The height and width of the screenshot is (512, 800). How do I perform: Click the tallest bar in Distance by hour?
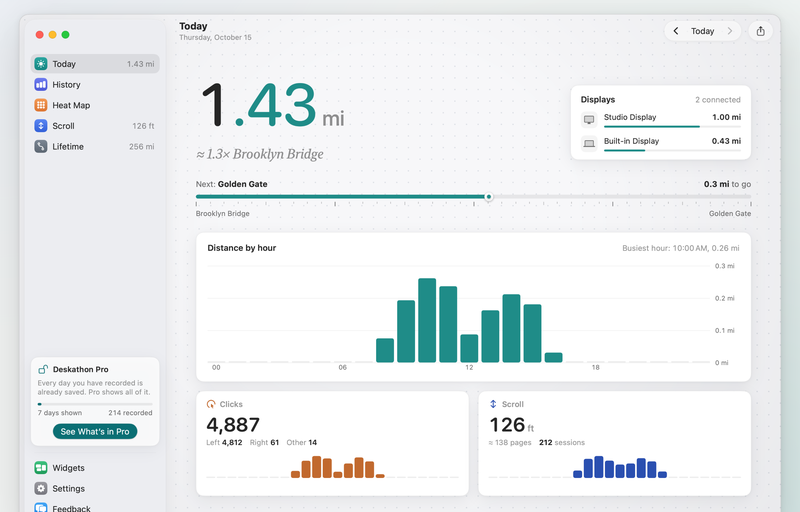pyautogui.click(x=427, y=320)
